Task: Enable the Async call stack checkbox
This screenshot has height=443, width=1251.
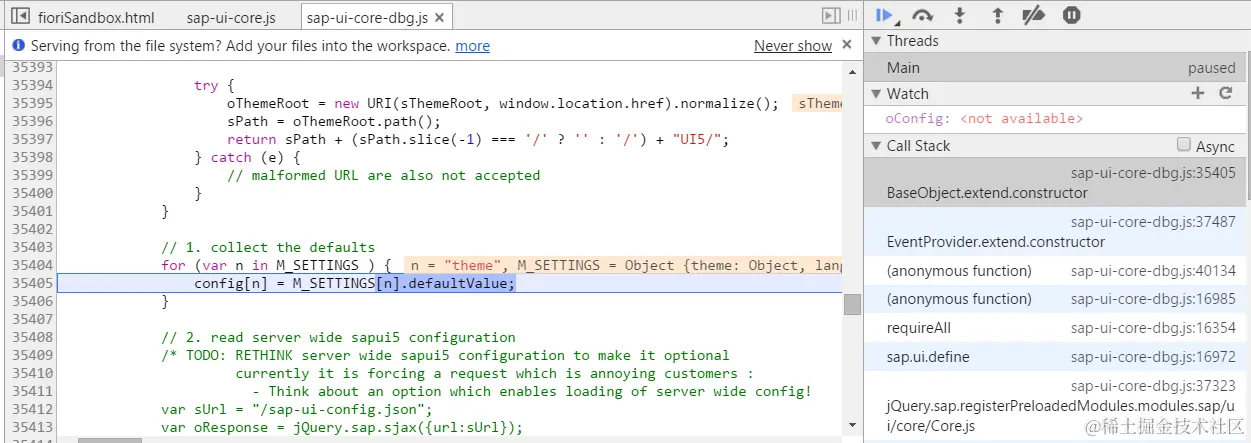Action: click(1184, 144)
